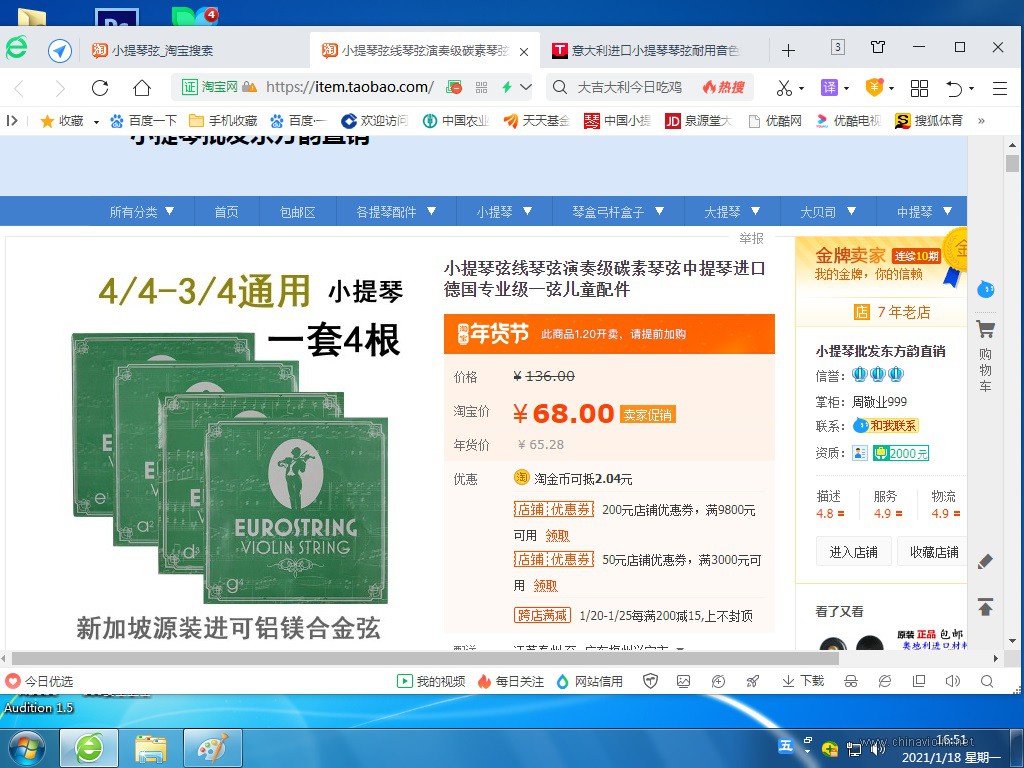The image size is (1024, 768).
Task: Open the shopping cart sidebar icon
Action: [985, 328]
